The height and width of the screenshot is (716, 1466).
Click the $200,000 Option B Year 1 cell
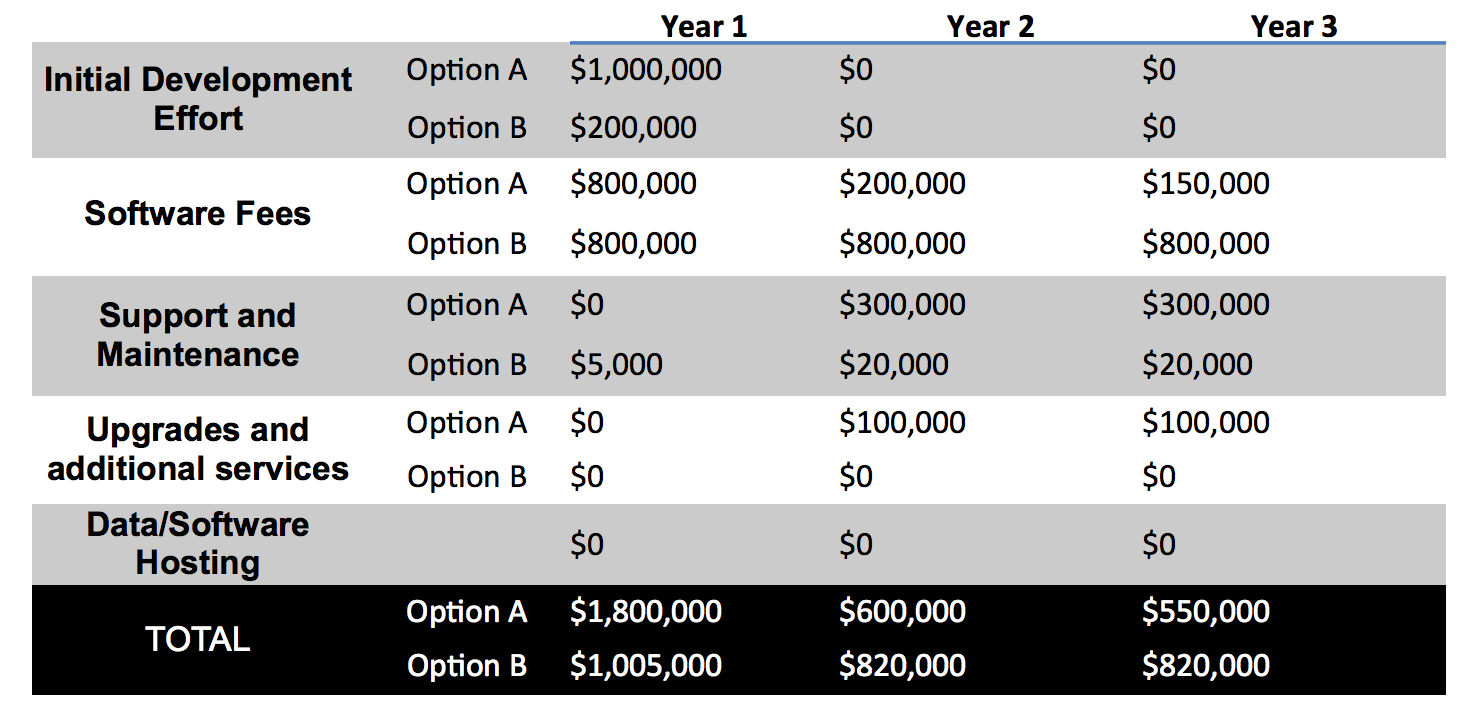[633, 128]
